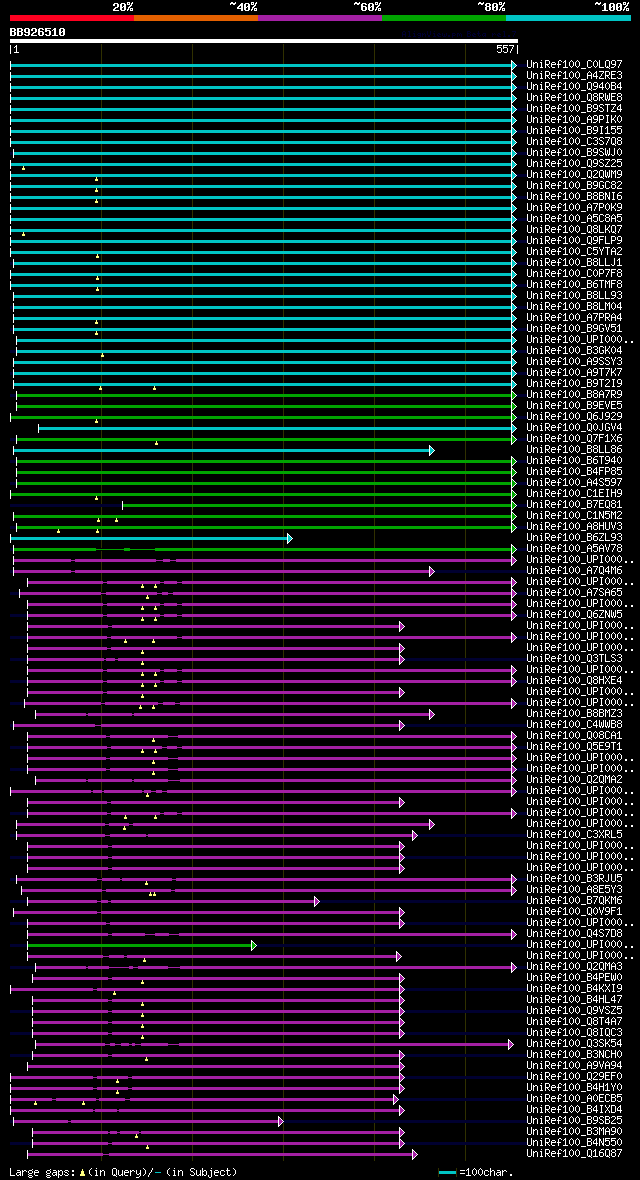Click the green ~80% identity legend segment
This screenshot has width=640, height=1180.
click(444, 17)
